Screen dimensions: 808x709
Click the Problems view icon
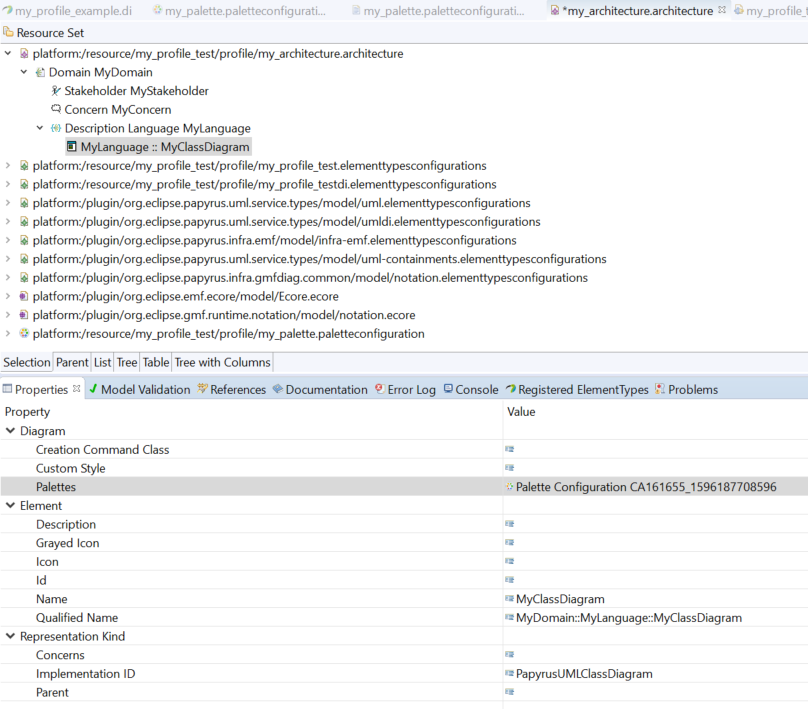[x=660, y=389]
